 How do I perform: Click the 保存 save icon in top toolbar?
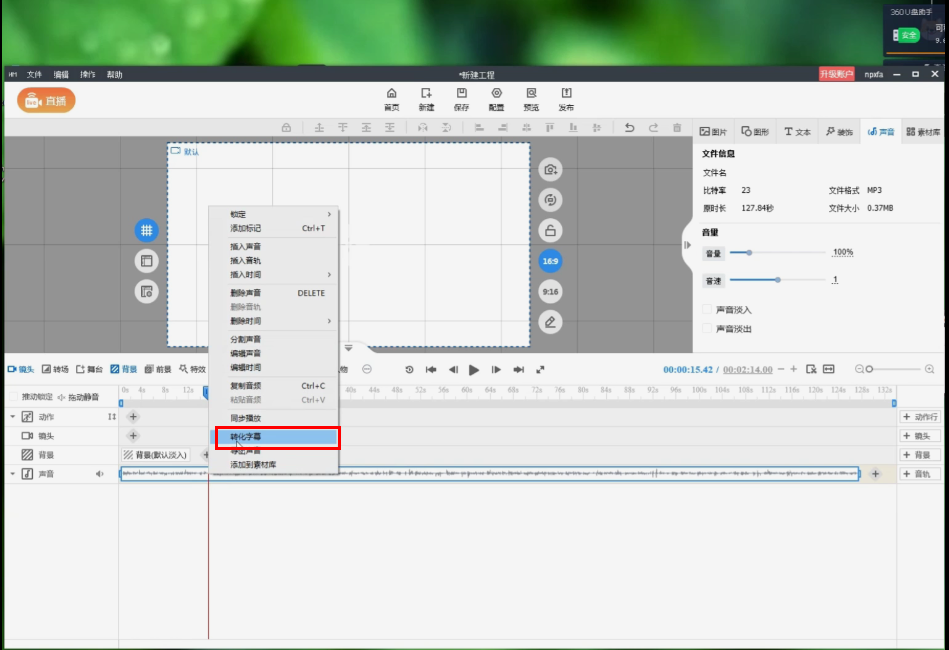coord(461,98)
